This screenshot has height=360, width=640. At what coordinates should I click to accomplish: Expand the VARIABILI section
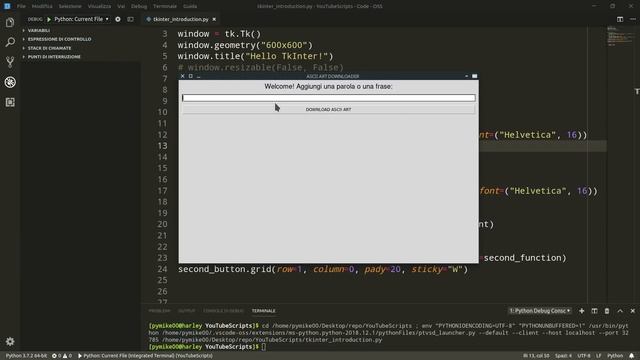pos(39,31)
